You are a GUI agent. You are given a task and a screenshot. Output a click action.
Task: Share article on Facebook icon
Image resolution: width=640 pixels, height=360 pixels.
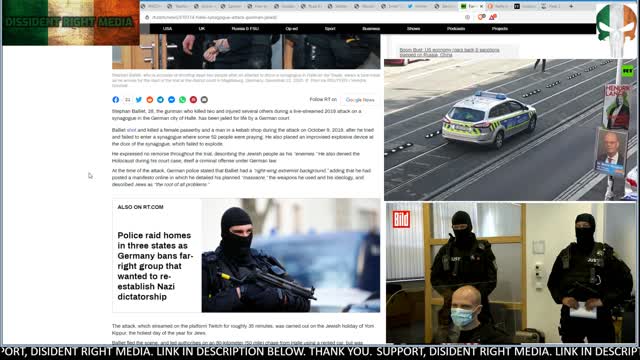point(116,100)
